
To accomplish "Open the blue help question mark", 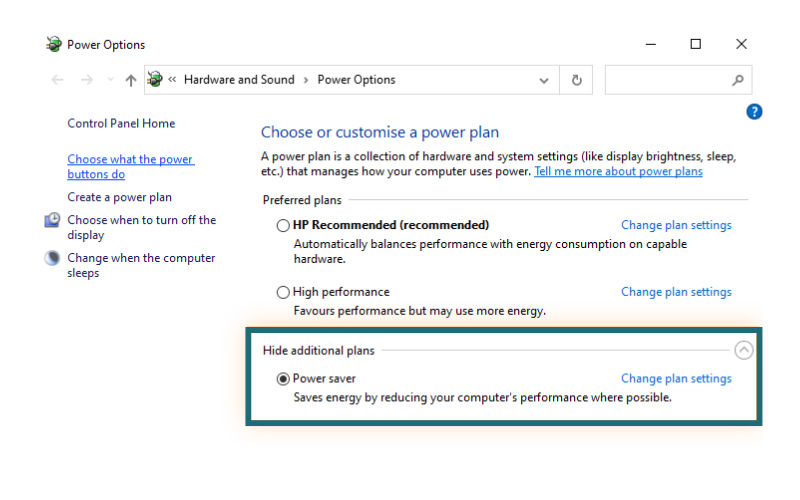I will 754,112.
